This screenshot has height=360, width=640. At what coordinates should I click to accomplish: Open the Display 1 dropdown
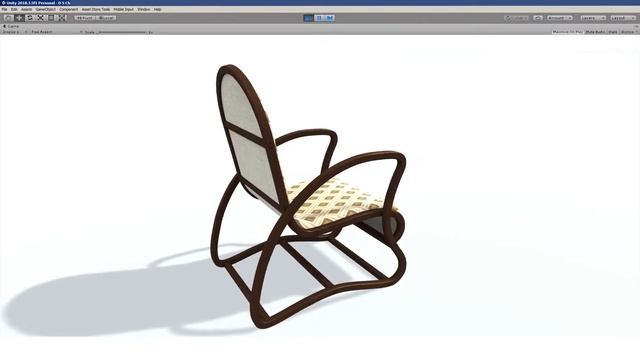[14, 32]
